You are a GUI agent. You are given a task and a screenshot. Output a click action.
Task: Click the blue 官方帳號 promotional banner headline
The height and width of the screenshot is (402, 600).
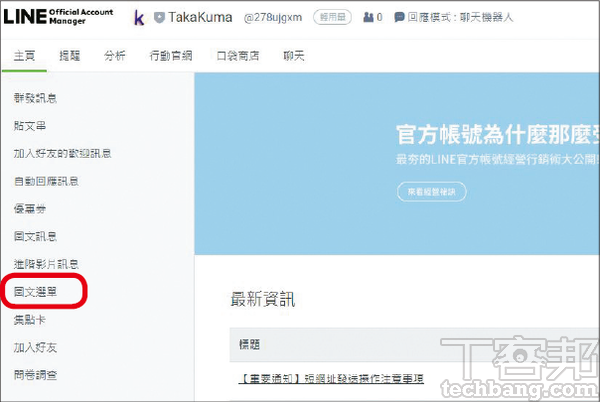tap(497, 135)
